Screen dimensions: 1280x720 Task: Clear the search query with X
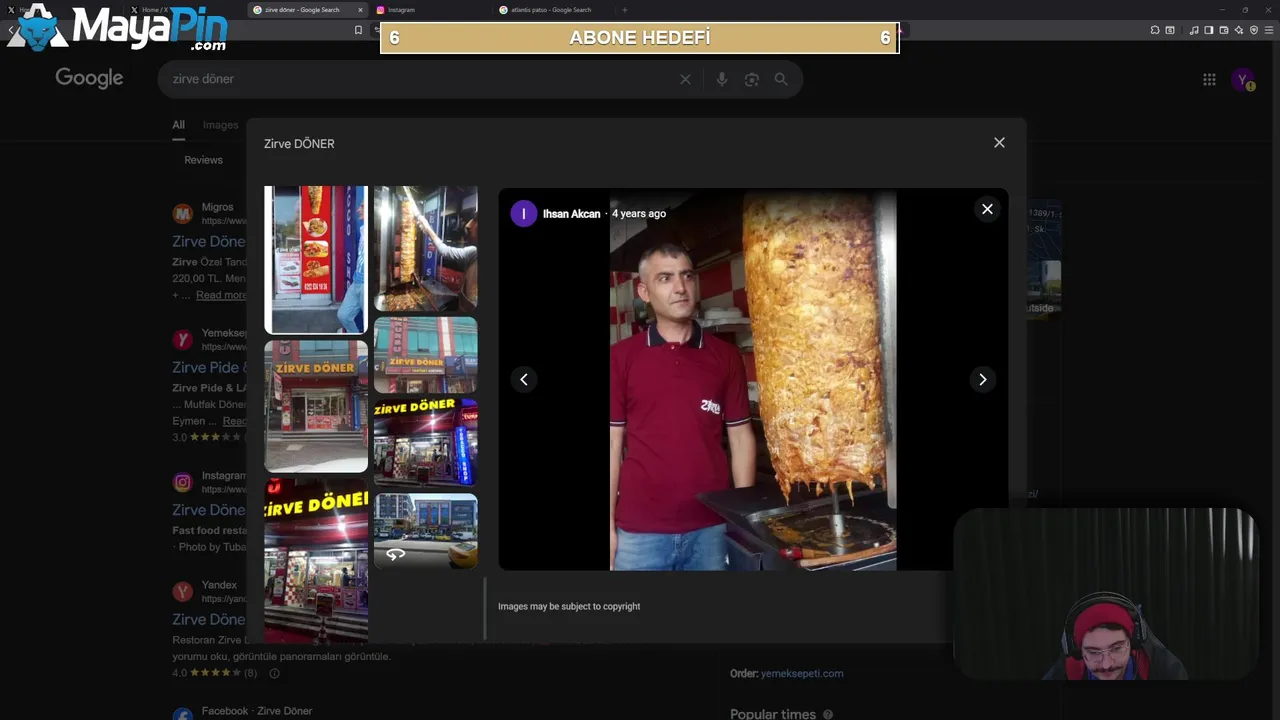coord(685,79)
